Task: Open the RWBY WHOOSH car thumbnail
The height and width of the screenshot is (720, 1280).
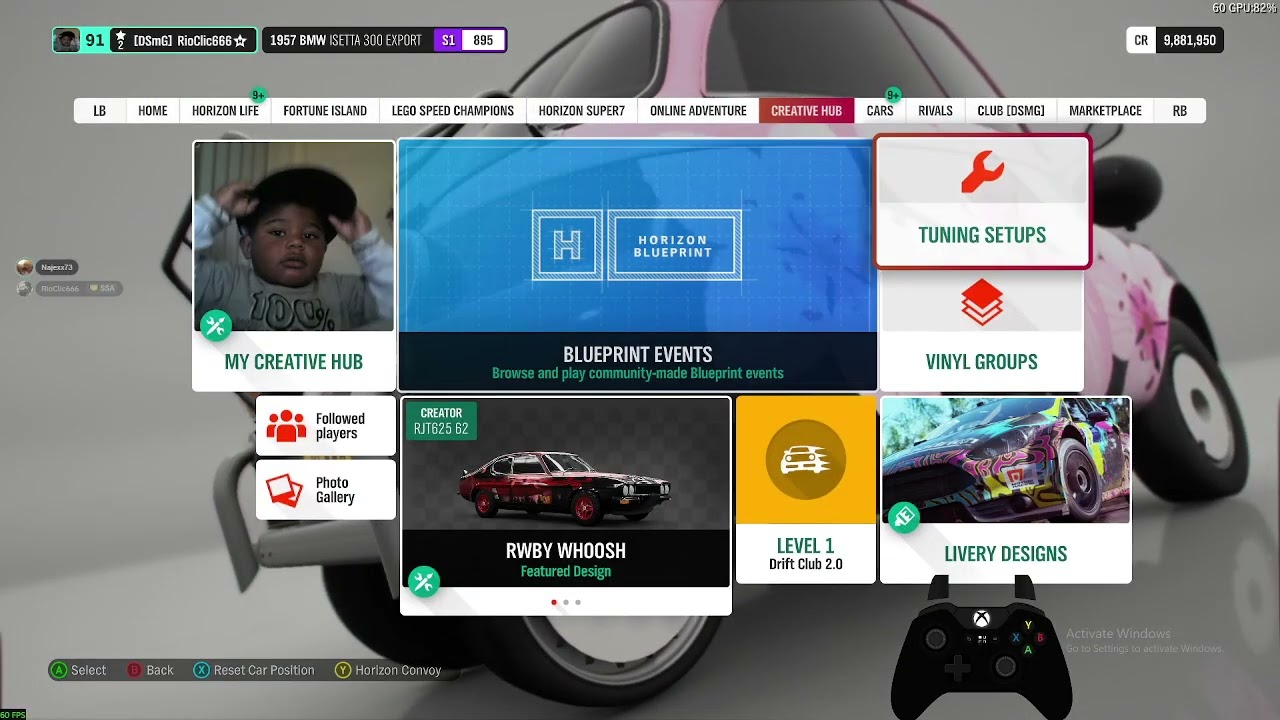Action: pyautogui.click(x=566, y=465)
